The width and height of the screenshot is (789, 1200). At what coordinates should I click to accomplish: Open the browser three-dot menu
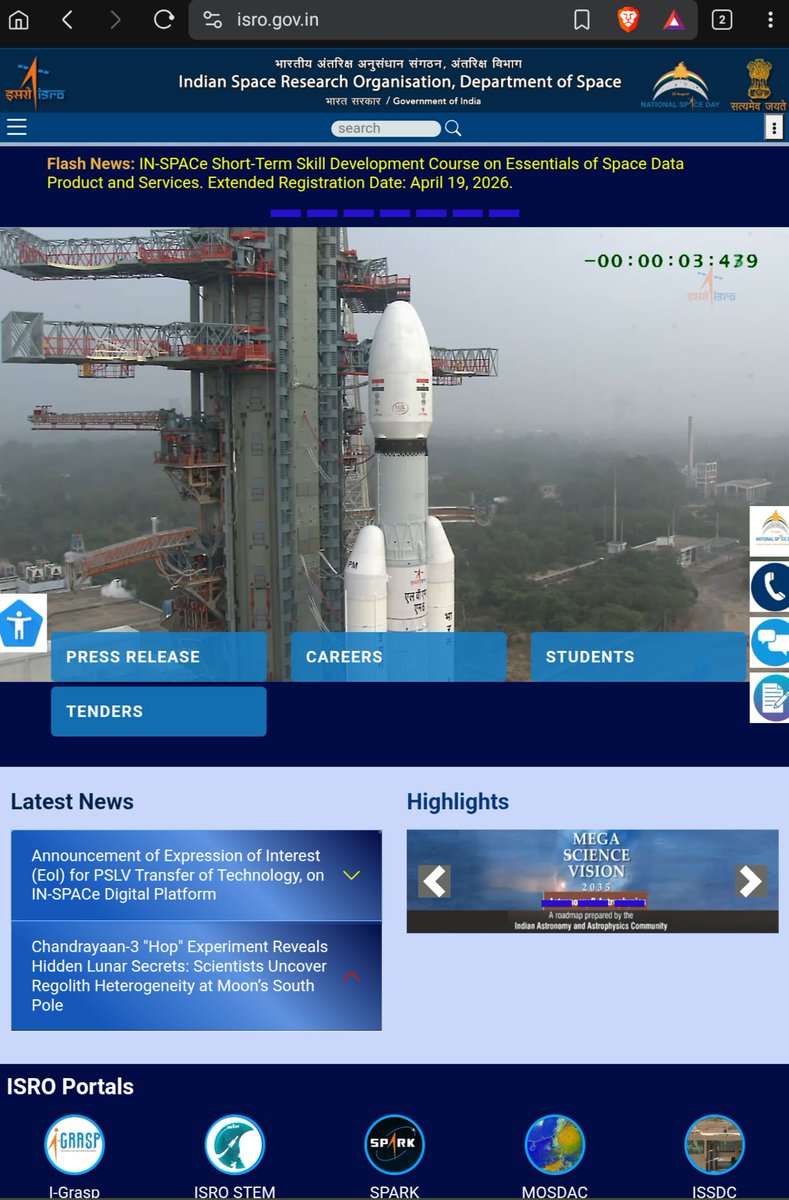click(769, 19)
